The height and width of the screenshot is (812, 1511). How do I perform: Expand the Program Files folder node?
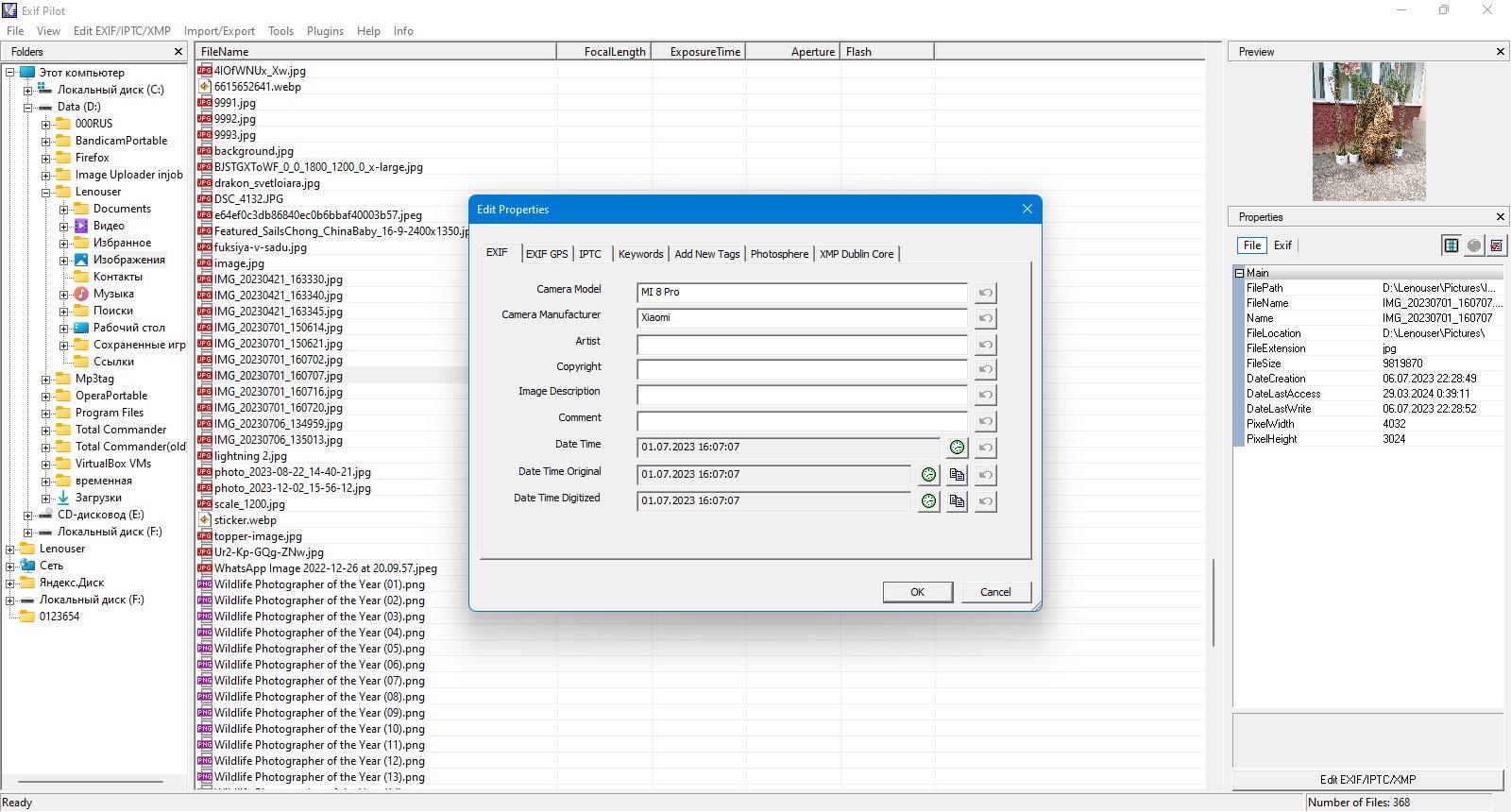45,413
